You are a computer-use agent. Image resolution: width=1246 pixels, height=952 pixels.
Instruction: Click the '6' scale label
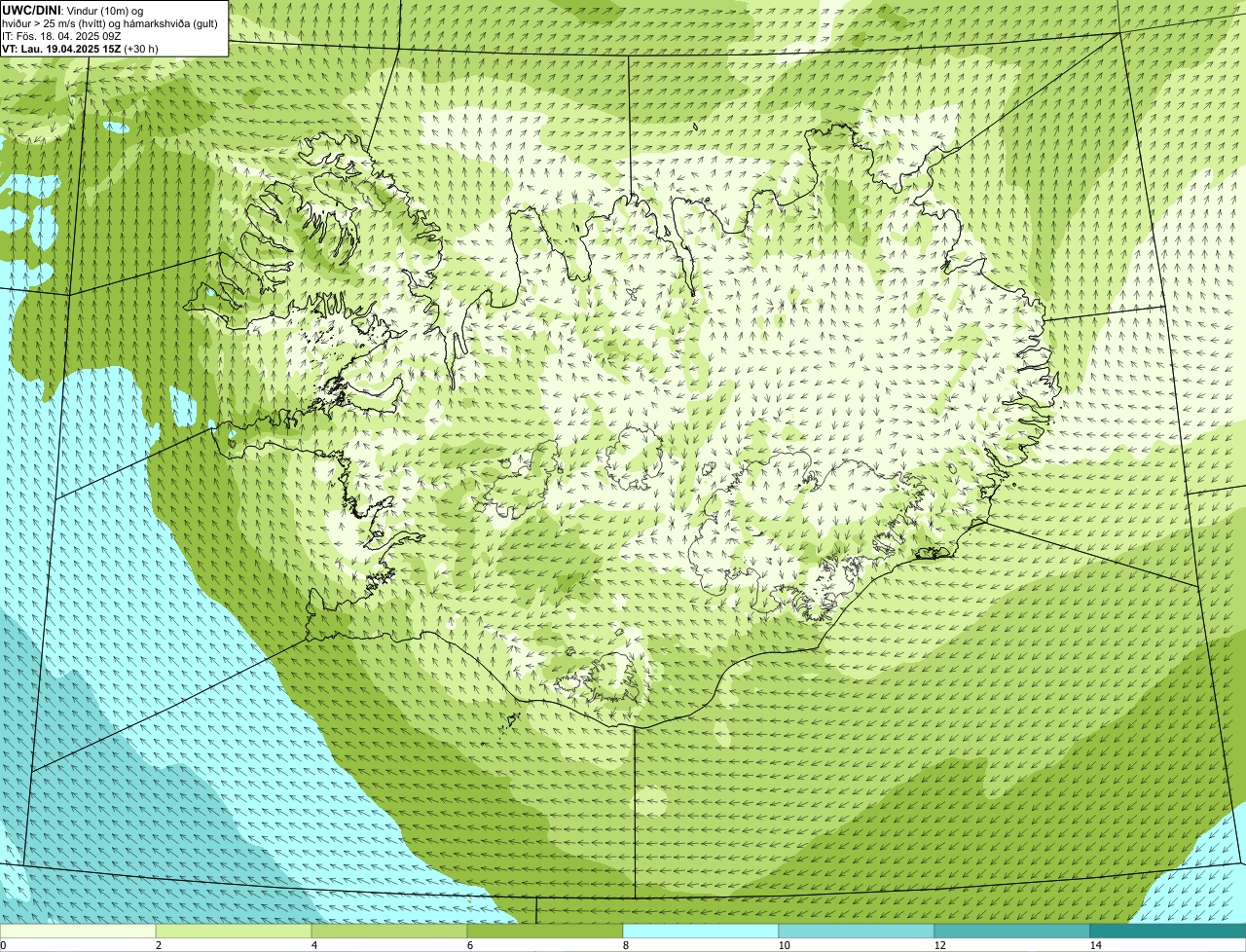click(469, 945)
